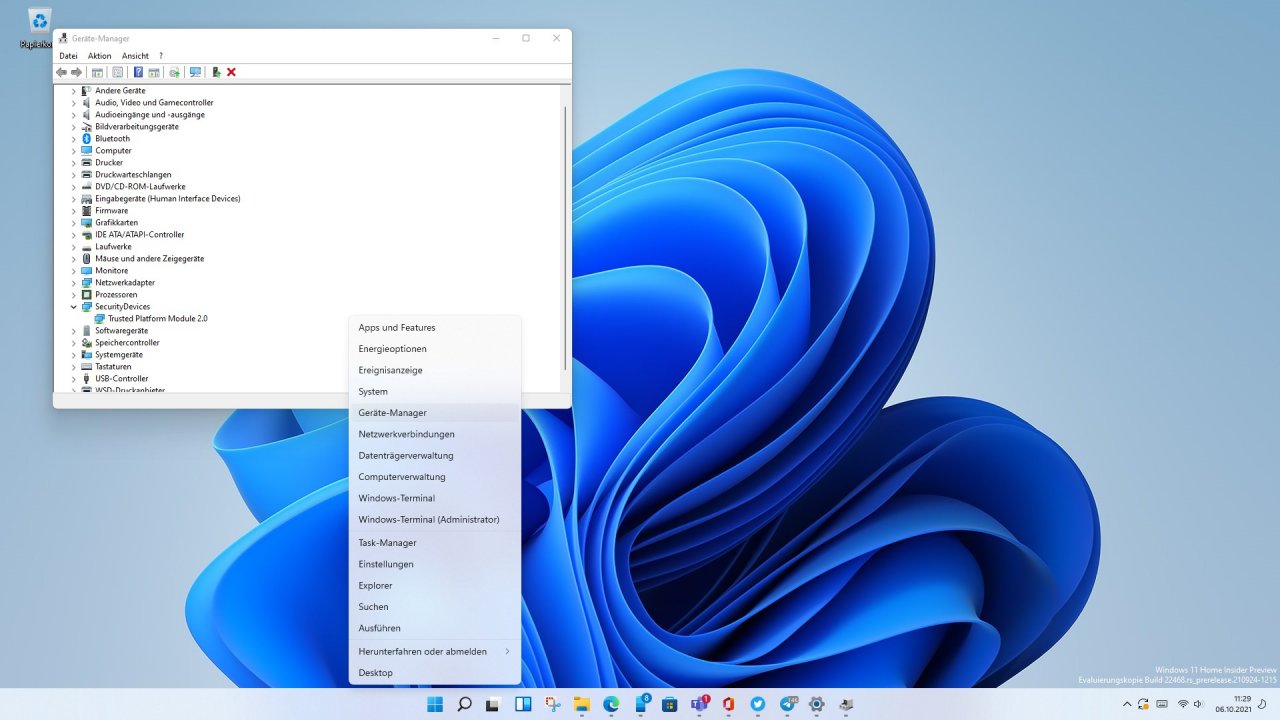This screenshot has width=1280, height=720.
Task: Click the Bluetooth device category icon
Action: (x=87, y=139)
